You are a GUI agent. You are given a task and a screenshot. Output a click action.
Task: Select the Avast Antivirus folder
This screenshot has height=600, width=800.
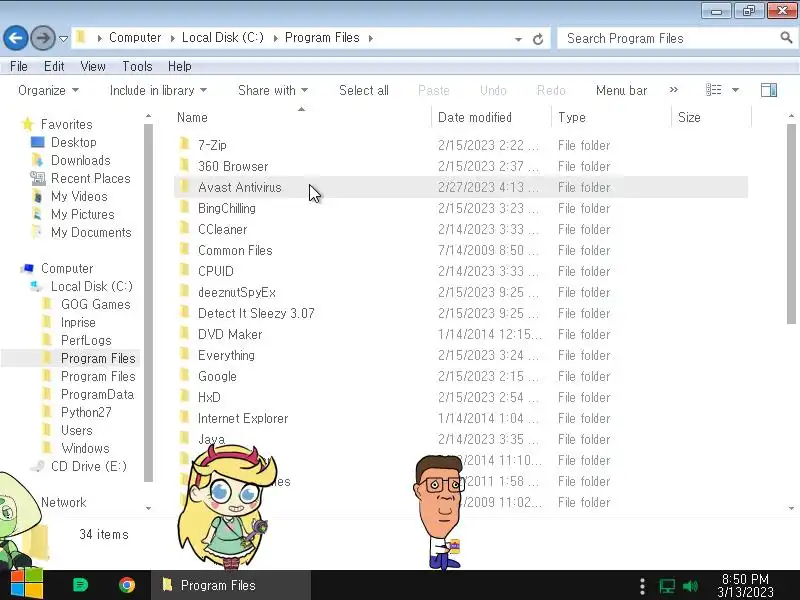pyautogui.click(x=461, y=187)
